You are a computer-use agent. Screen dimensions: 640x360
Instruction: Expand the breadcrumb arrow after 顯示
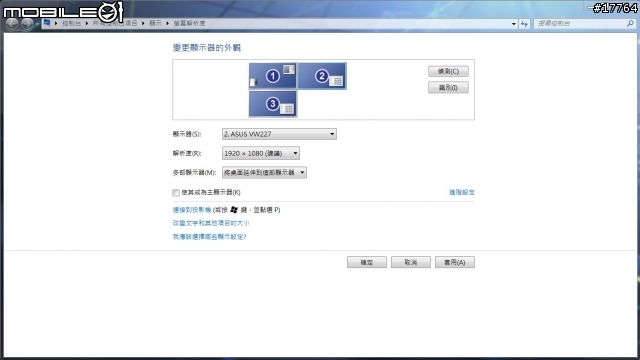tap(167, 23)
